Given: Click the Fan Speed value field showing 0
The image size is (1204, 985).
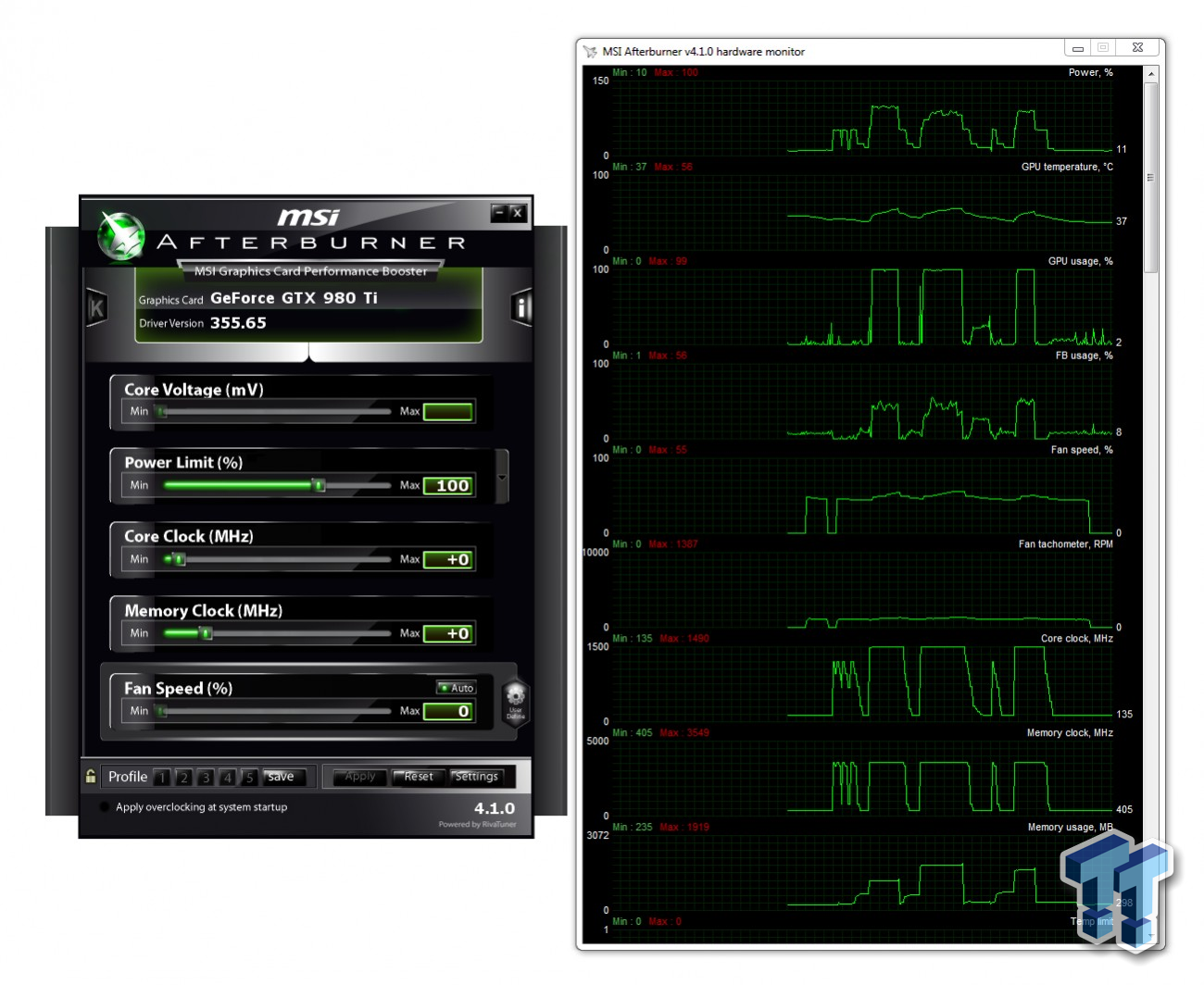Looking at the screenshot, I should pos(449,711).
